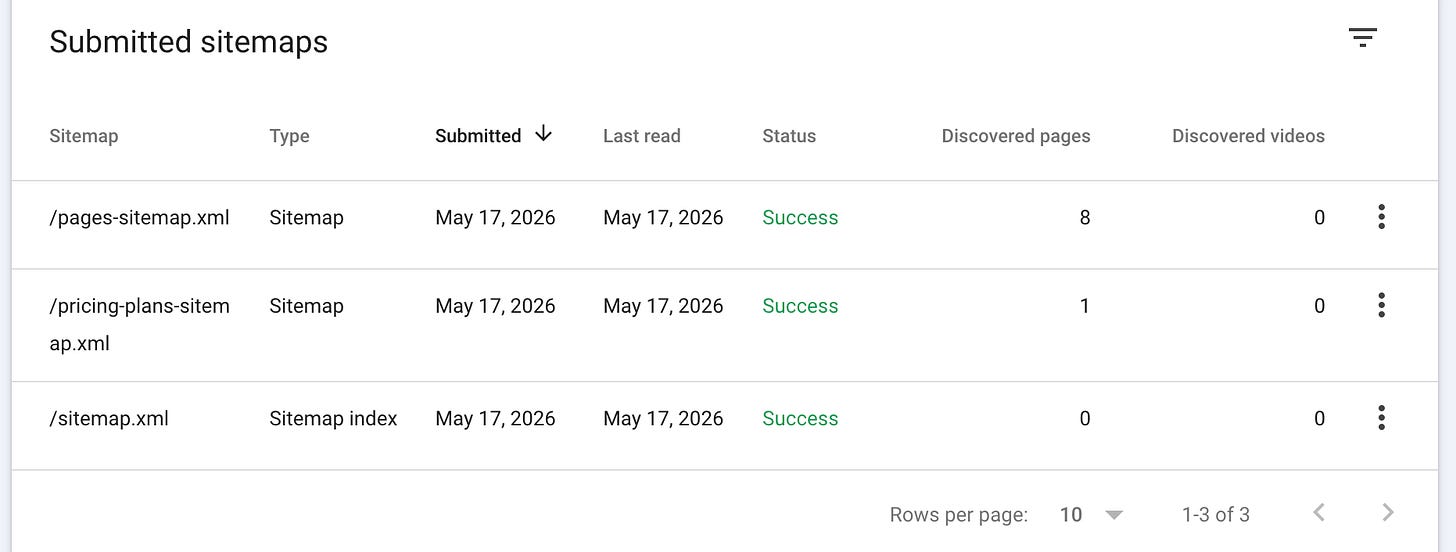Click Success status of /sitemap.xml row
Image resolution: width=1456 pixels, height=552 pixels.
click(x=800, y=419)
